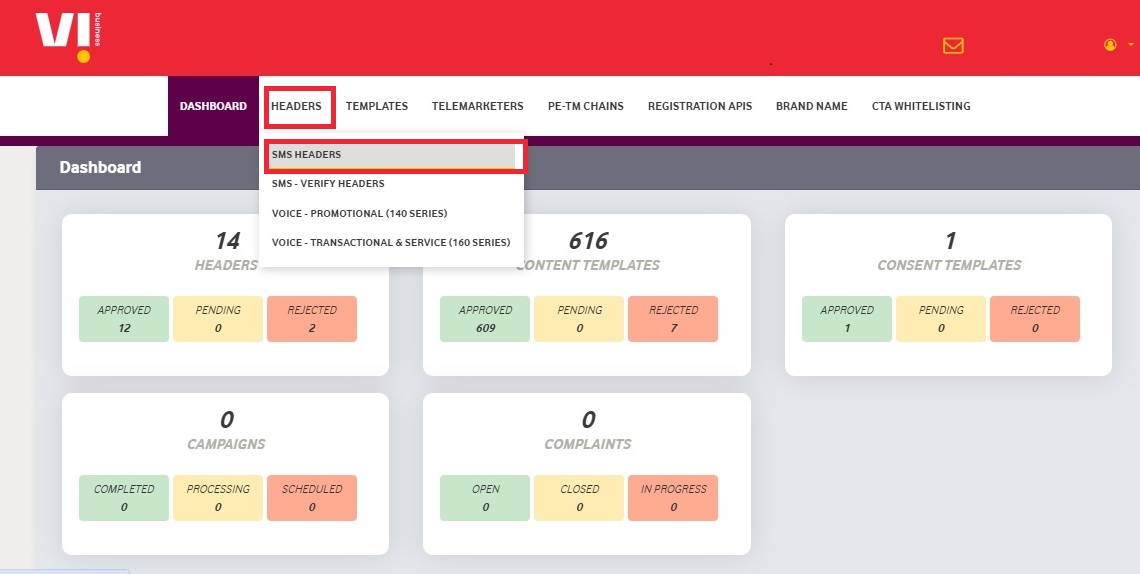
Task: Click the Campaigns card title
Action: [x=226, y=444]
